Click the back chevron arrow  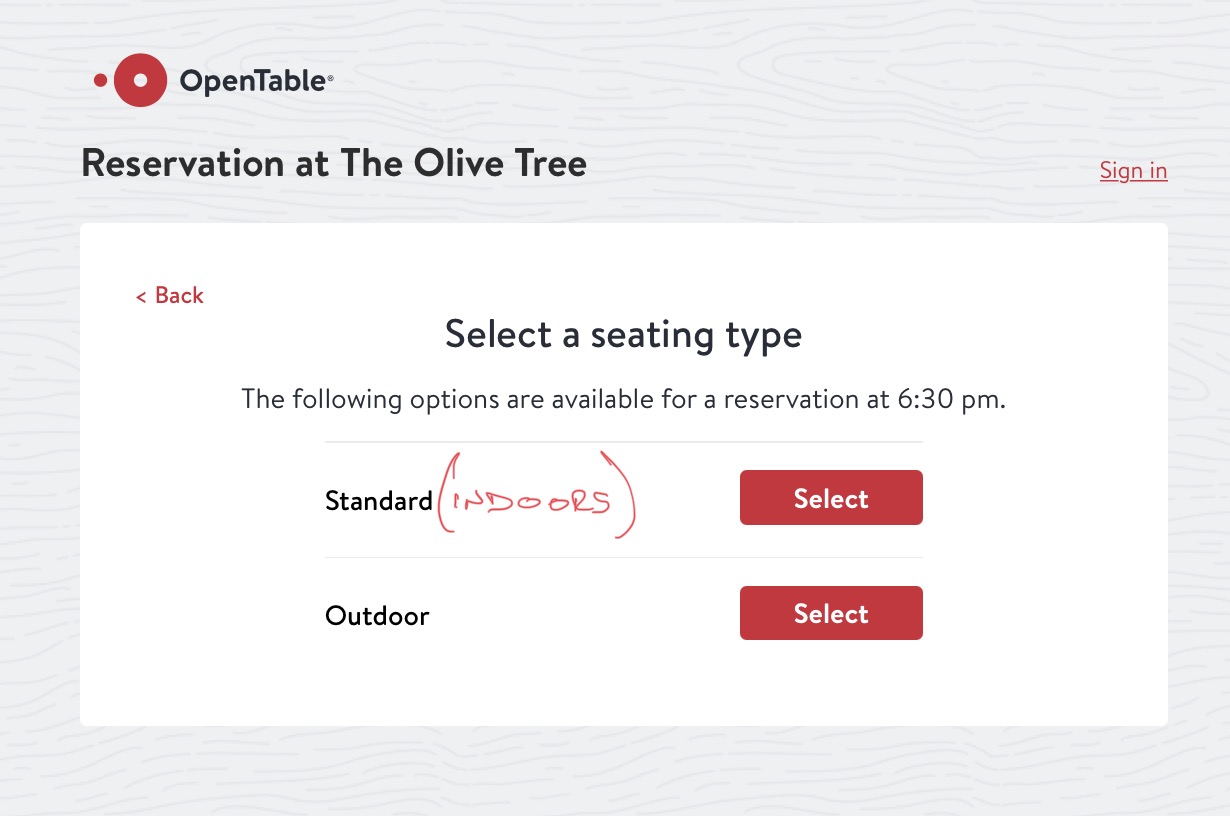click(x=141, y=296)
